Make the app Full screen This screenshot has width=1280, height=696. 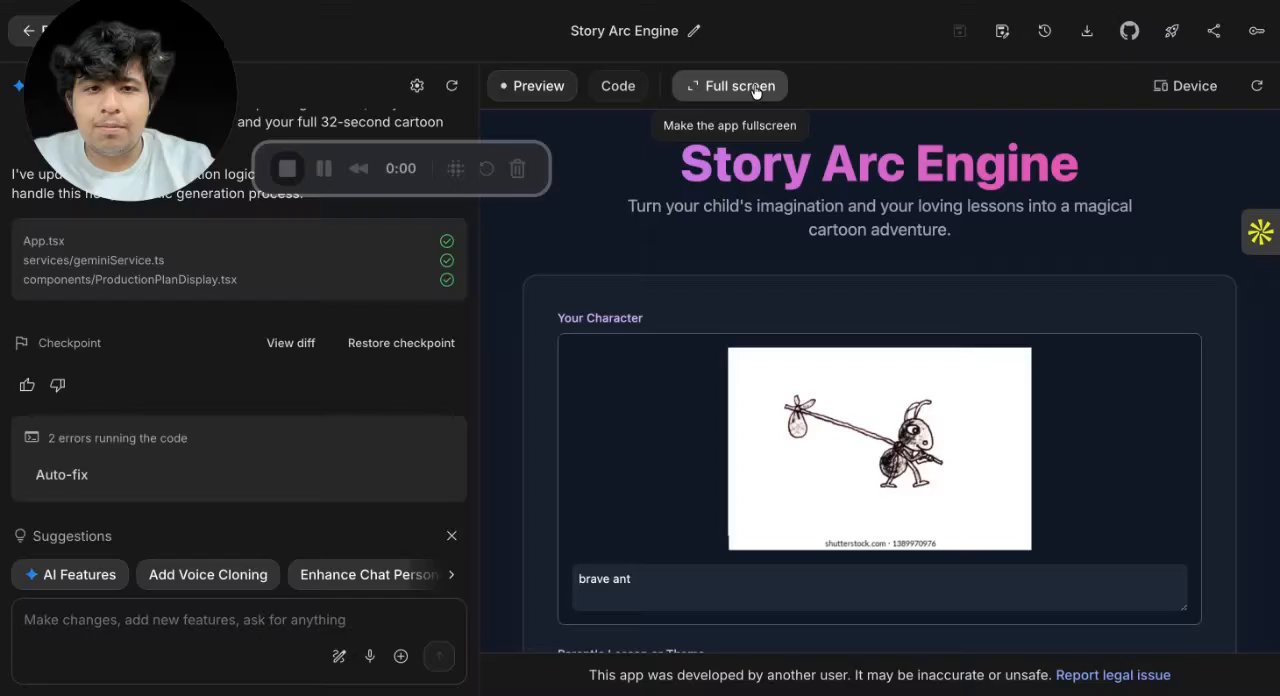pos(730,86)
